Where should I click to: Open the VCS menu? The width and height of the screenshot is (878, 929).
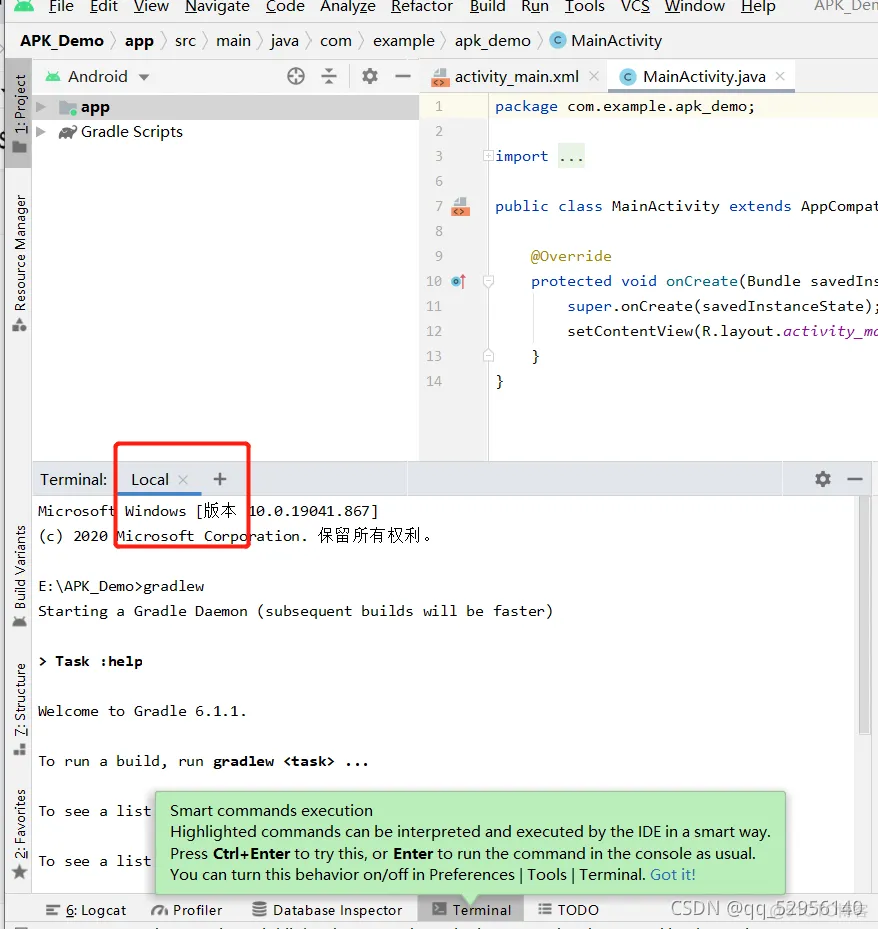tap(635, 7)
